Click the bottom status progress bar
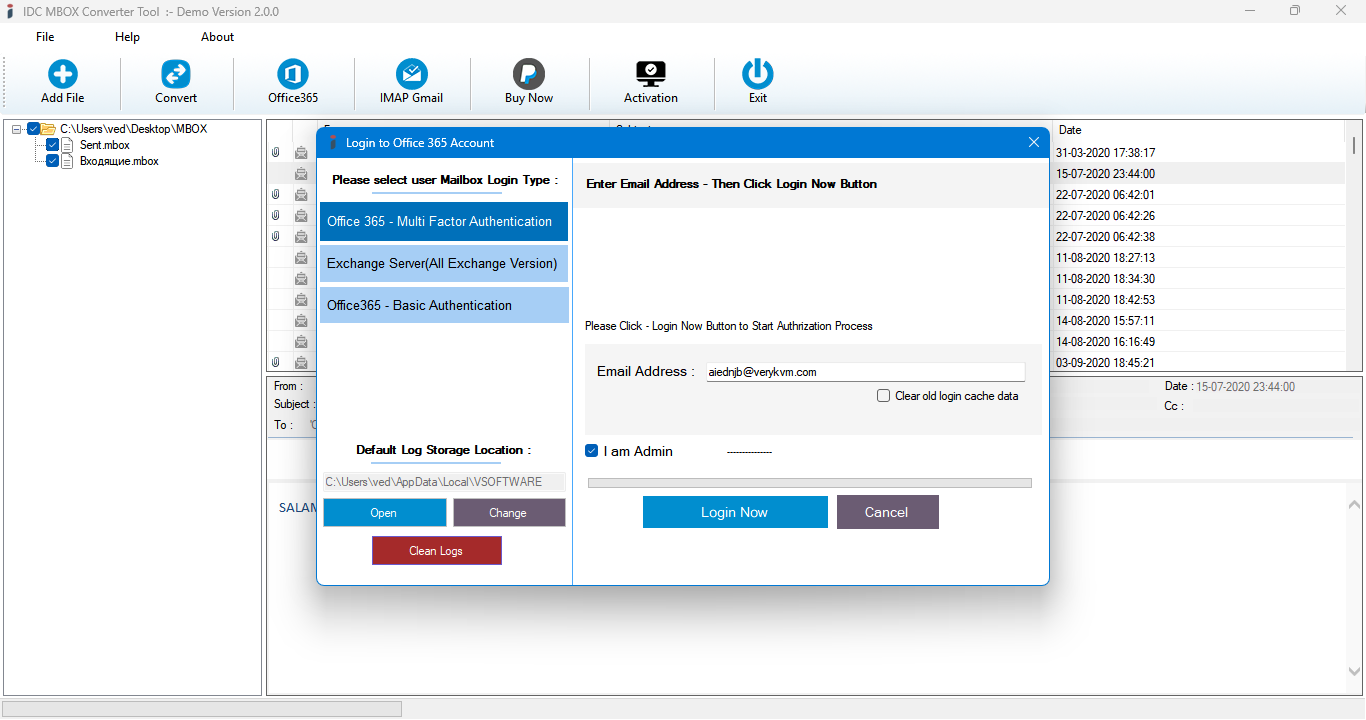1366x720 pixels. (x=203, y=709)
